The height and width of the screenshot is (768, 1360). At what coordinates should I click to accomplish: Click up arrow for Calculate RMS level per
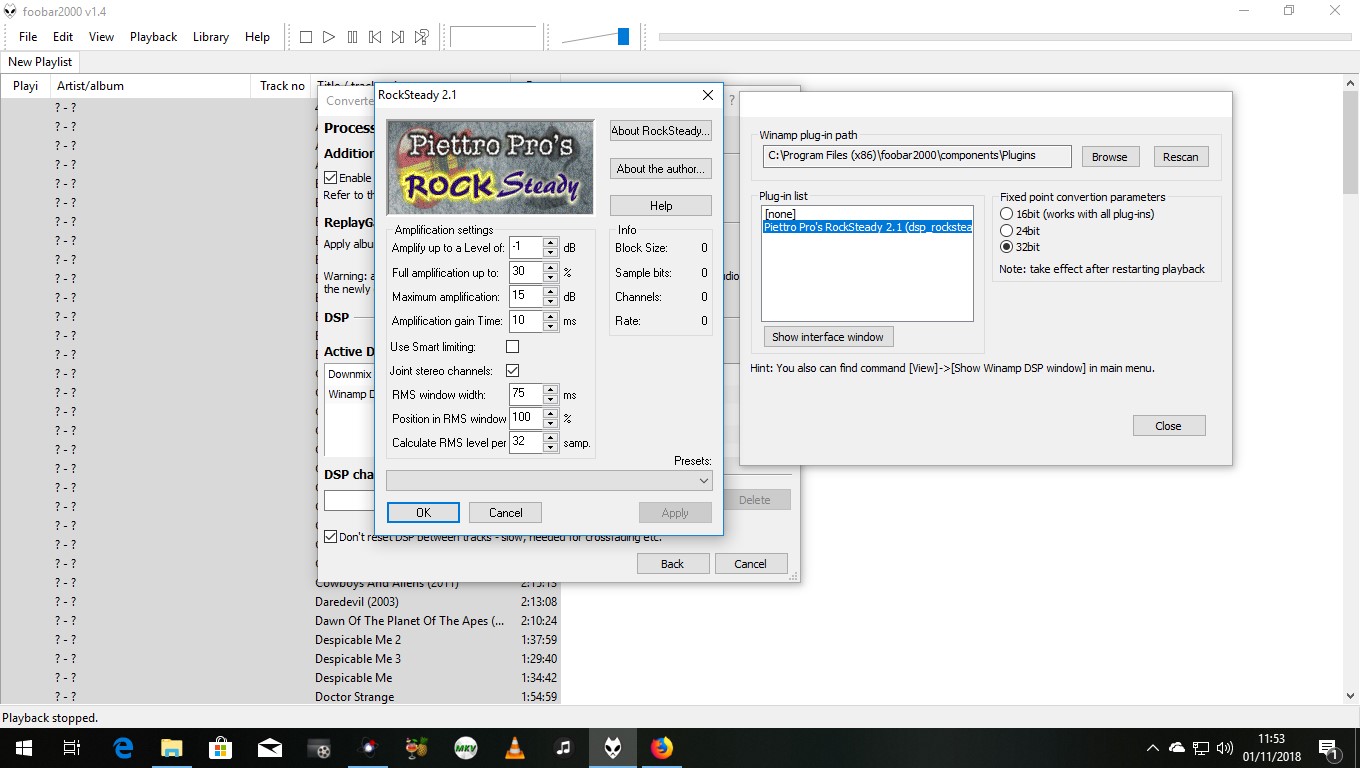(550, 438)
